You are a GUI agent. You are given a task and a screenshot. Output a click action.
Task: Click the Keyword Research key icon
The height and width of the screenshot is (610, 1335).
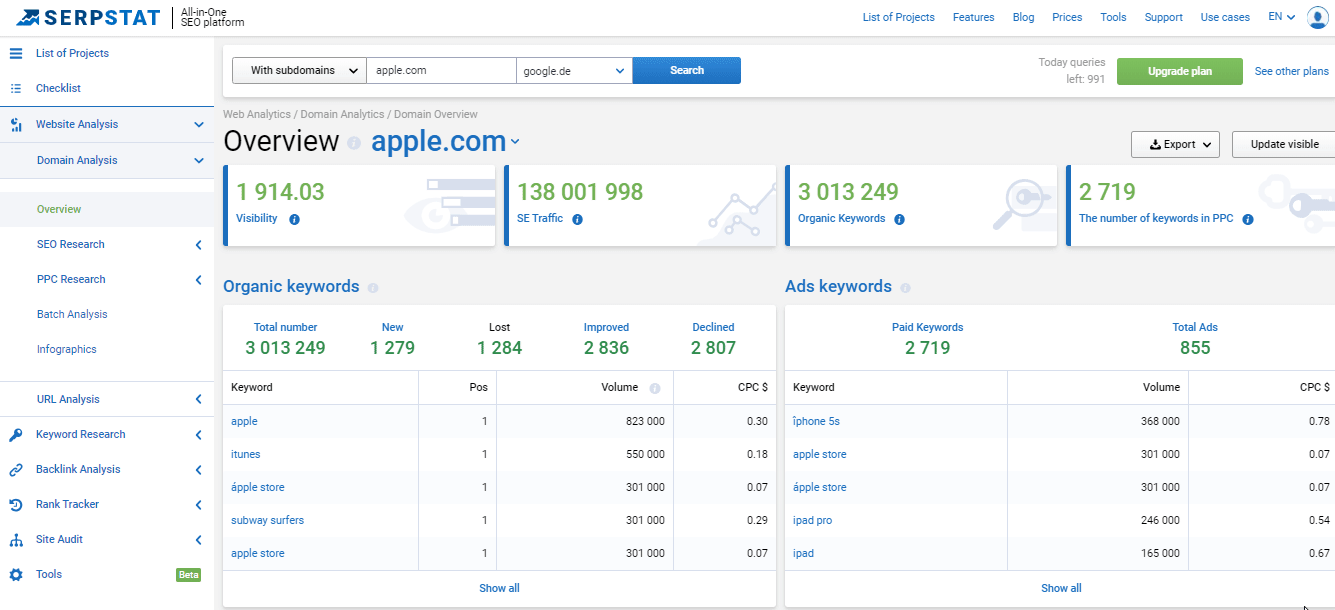tap(16, 434)
